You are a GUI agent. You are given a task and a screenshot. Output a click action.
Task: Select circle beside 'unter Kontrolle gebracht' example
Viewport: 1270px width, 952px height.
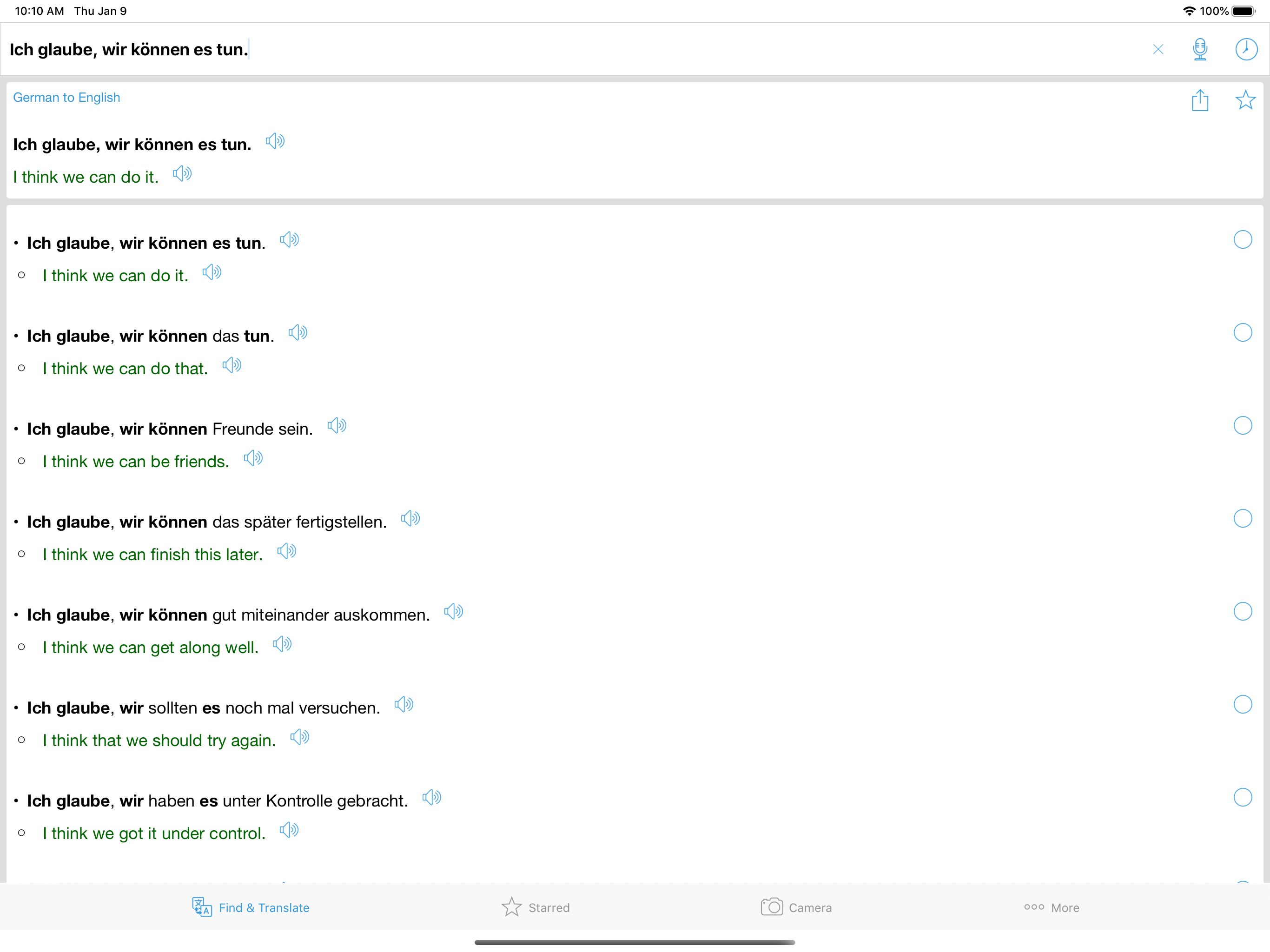pyautogui.click(x=1243, y=798)
